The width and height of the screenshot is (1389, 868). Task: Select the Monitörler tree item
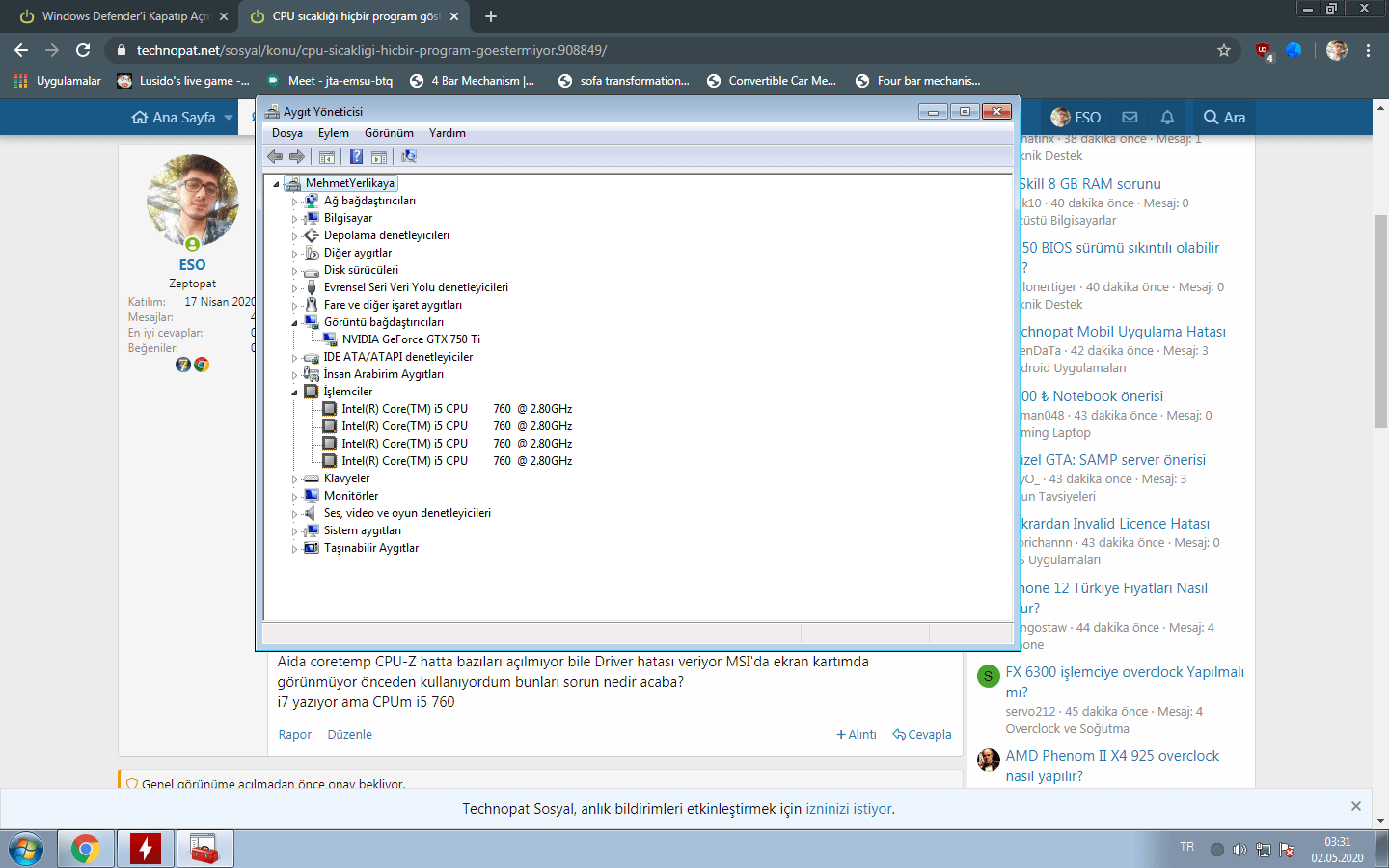(351, 496)
